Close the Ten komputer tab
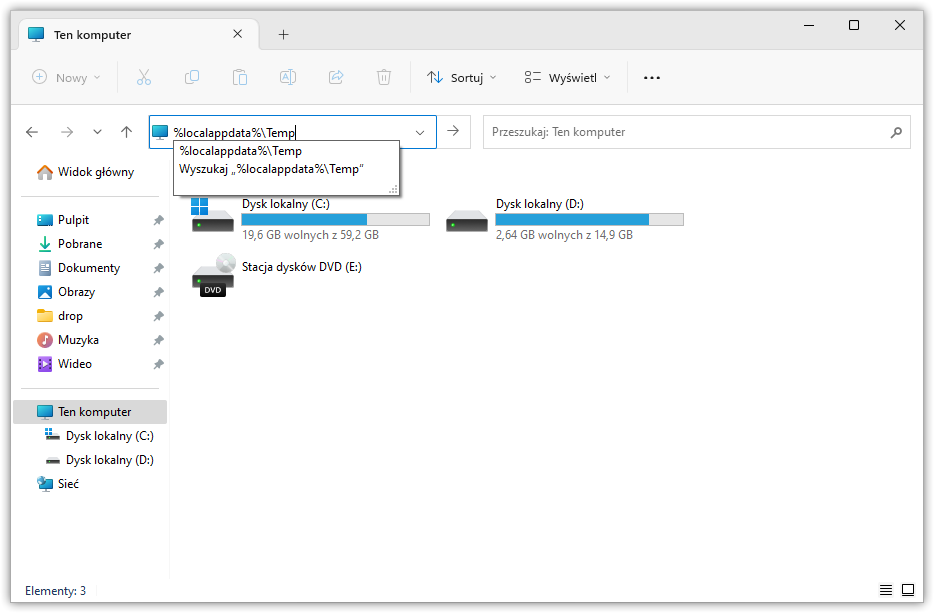Screen dimensions: 934x613 pos(237,34)
